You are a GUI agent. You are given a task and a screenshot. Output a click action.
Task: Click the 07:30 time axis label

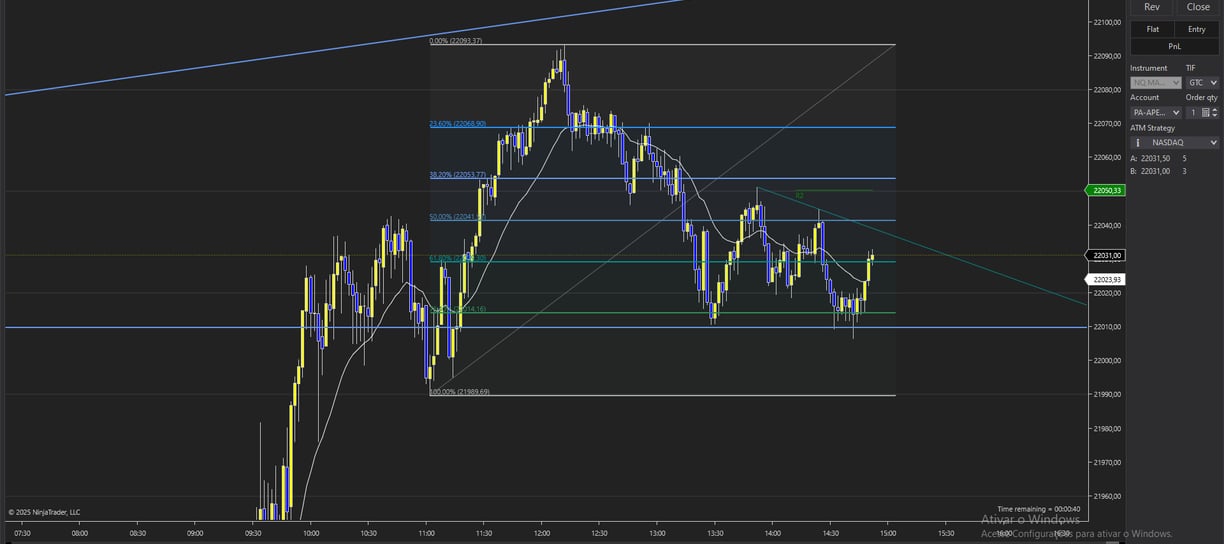click(x=22, y=533)
